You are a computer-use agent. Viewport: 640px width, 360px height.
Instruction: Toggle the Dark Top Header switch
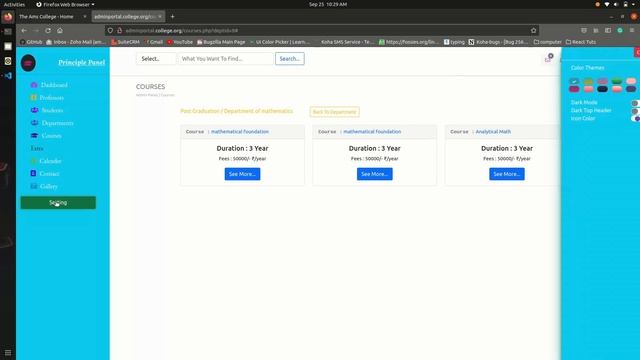[635, 111]
